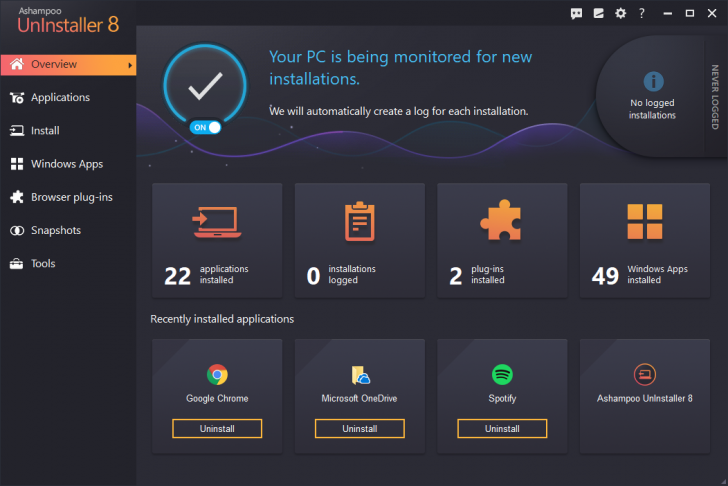This screenshot has height=486, width=728.
Task: Click the monitoring status headline text
Action: (x=400, y=68)
